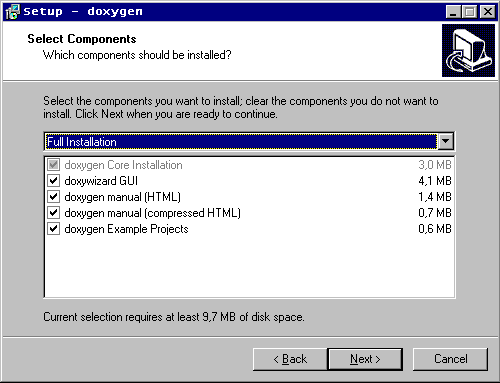Click the greyed doxygen Core Installation checkbox
500x383 pixels.
(53, 165)
